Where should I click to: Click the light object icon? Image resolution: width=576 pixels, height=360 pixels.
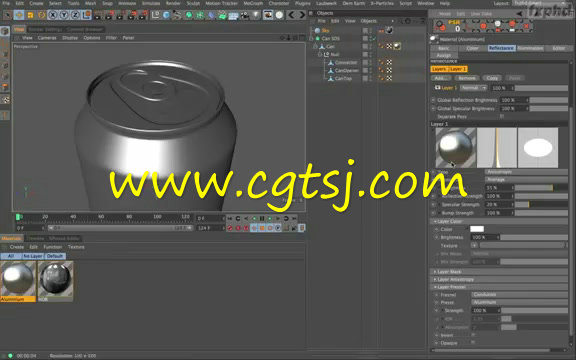(x=256, y=15)
